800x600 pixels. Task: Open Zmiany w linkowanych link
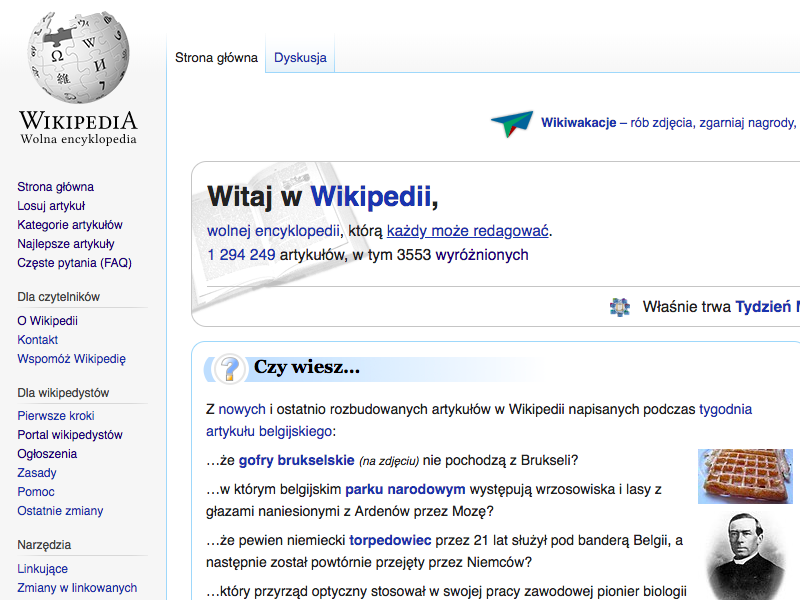pos(77,588)
